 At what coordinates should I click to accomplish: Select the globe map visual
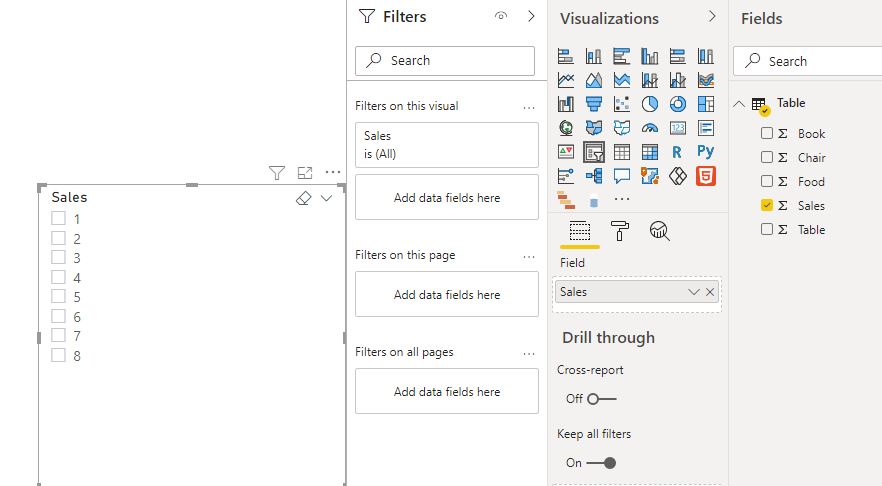pos(565,128)
